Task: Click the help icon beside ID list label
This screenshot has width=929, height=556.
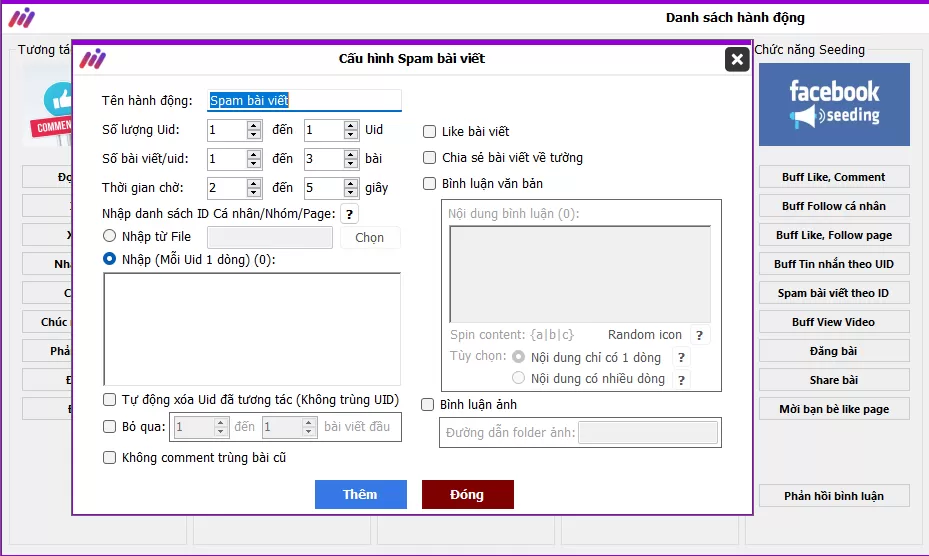Action: [x=349, y=213]
